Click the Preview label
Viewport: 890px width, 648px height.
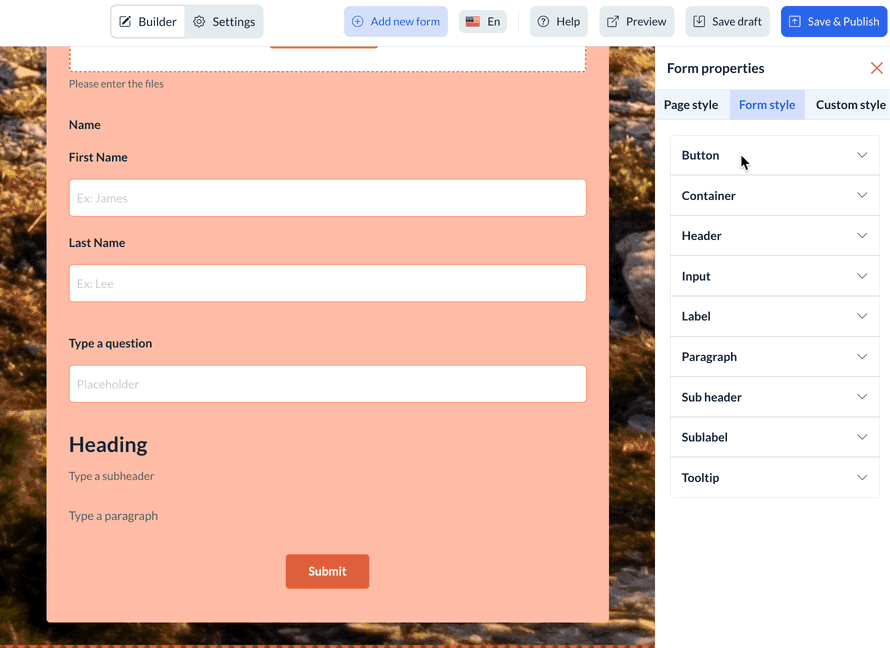[x=646, y=22]
